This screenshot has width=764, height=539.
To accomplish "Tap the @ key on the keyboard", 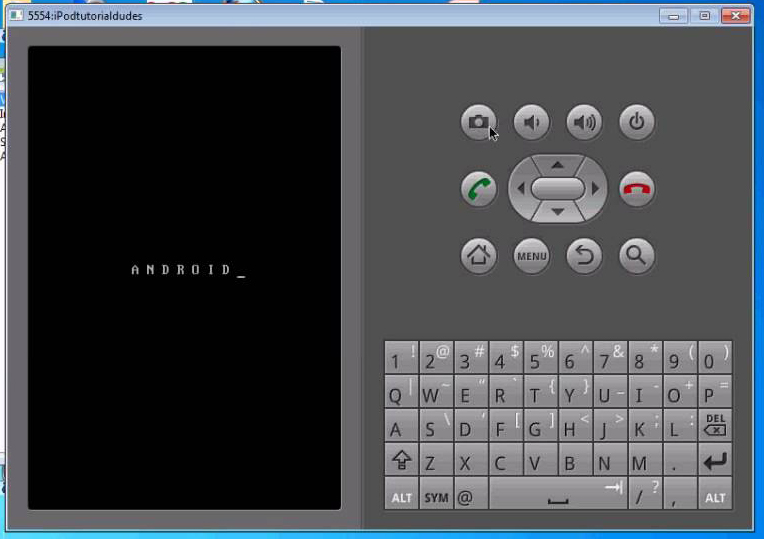I will (x=471, y=493).
